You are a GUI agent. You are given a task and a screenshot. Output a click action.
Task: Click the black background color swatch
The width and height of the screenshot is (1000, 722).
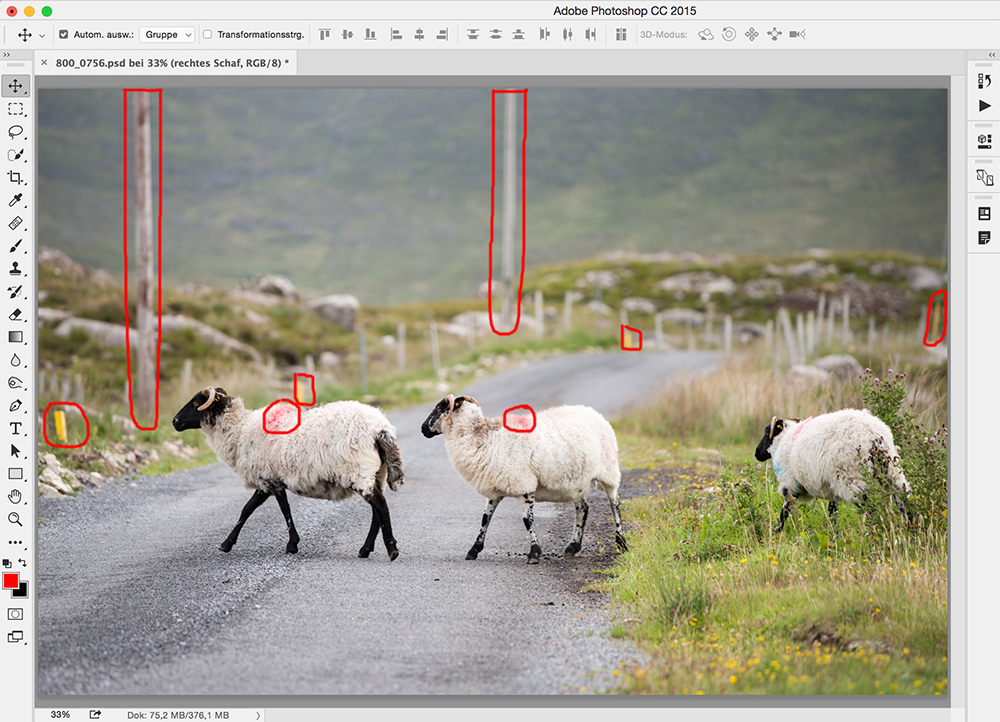[22, 591]
